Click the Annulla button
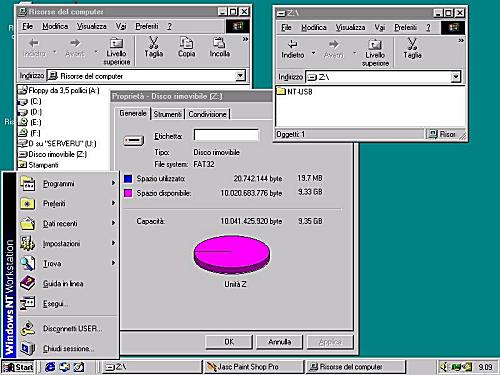 tap(279, 342)
